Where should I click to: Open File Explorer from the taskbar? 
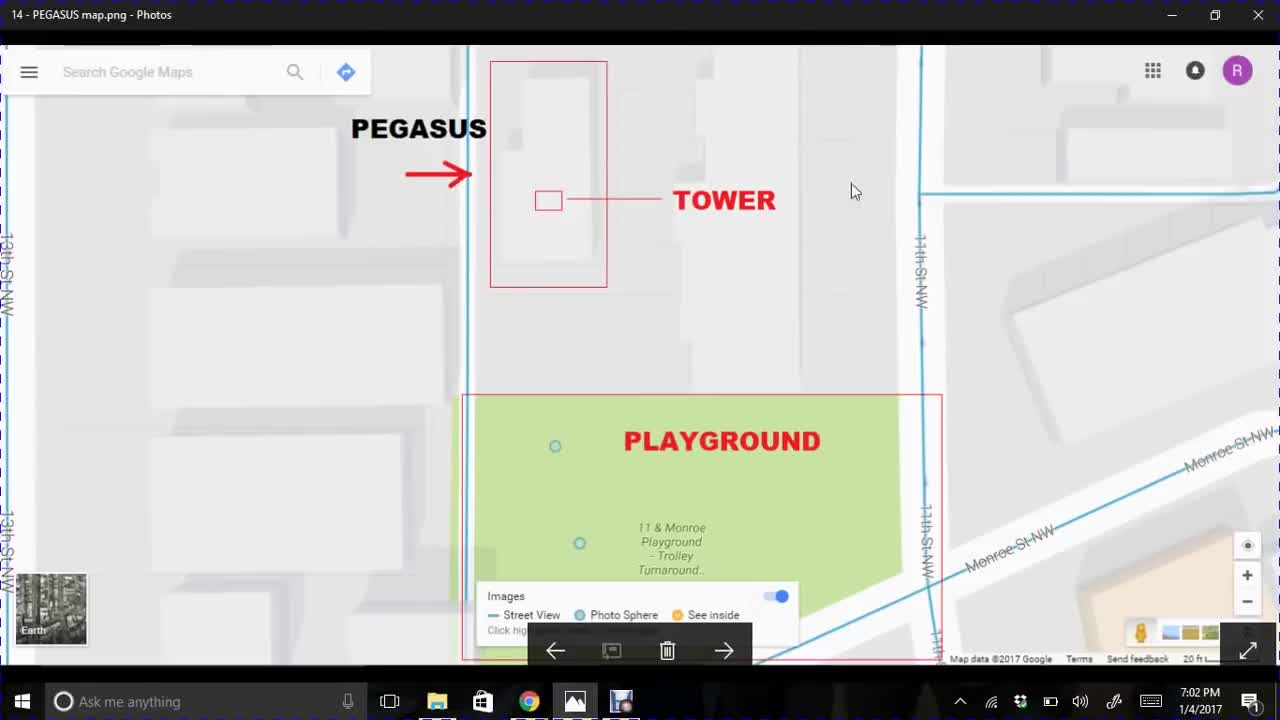tap(437, 701)
